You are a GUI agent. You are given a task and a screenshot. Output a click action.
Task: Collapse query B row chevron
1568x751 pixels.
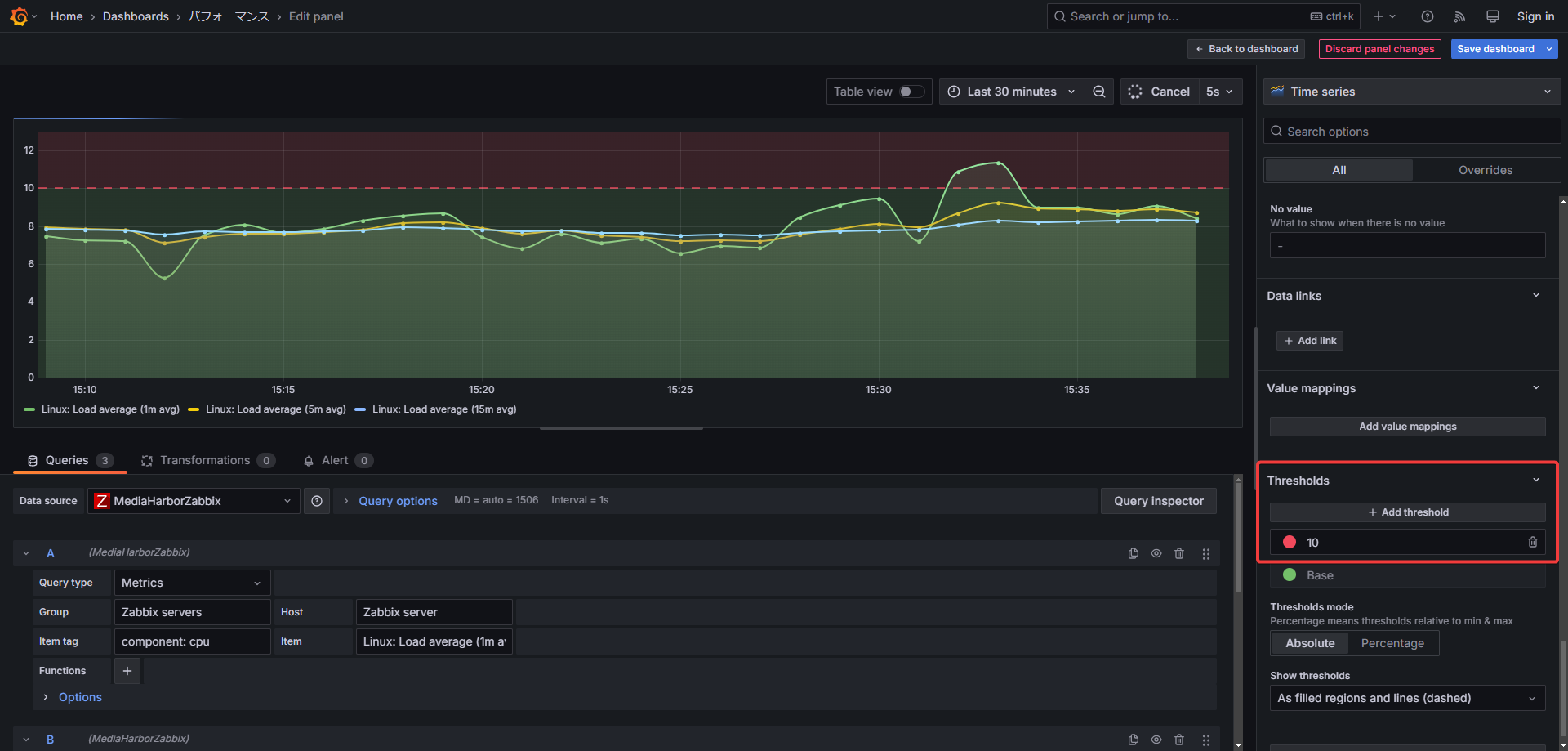click(x=26, y=740)
